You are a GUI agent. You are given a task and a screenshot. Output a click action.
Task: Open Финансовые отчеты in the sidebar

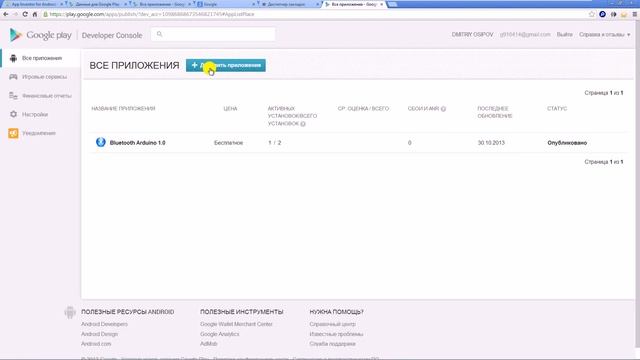pos(41,96)
